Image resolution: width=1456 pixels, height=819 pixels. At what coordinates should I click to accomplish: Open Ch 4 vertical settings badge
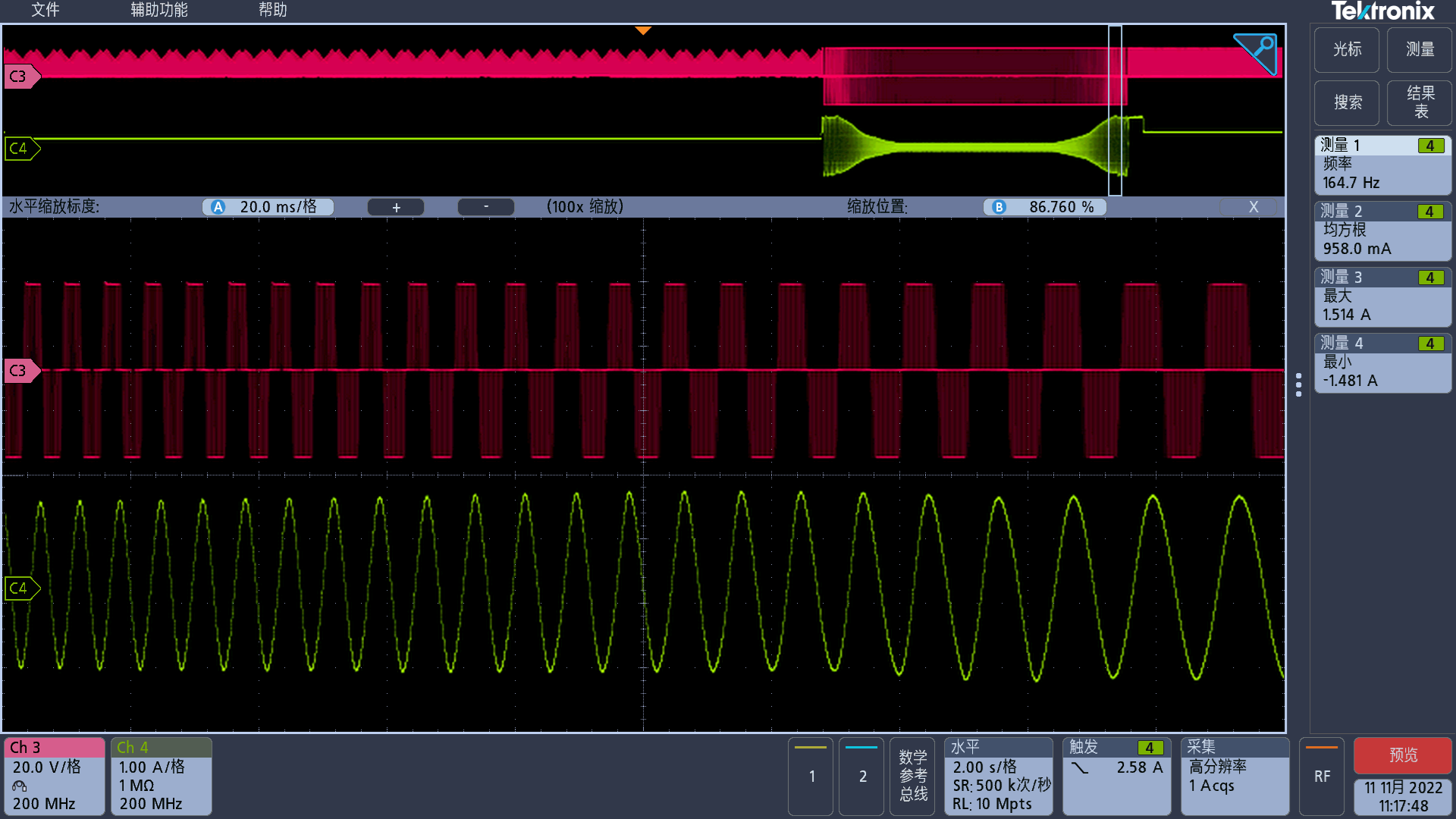click(161, 775)
